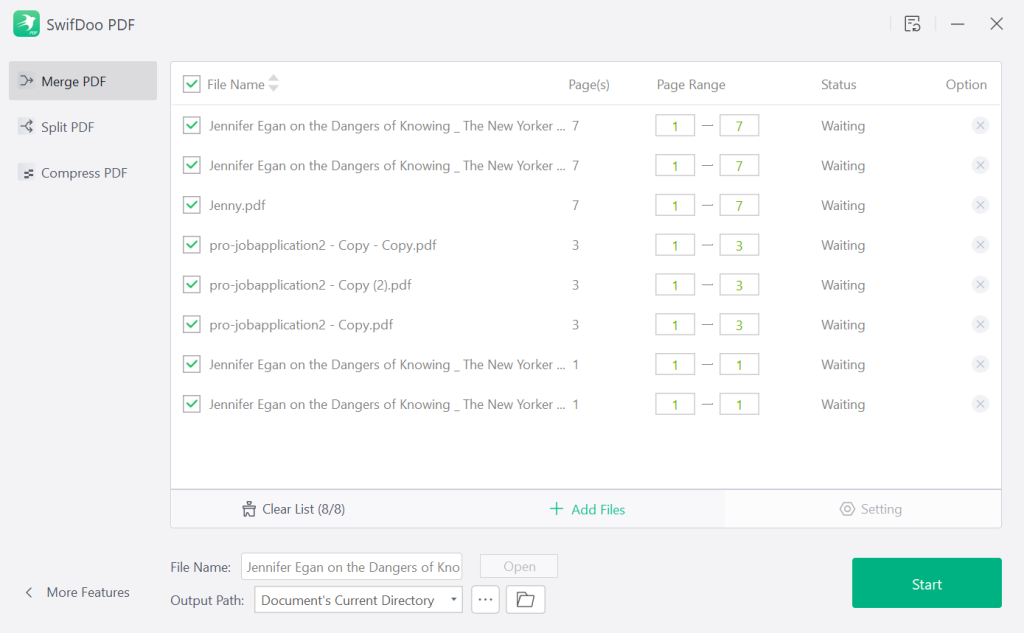This screenshot has height=633, width=1024.
Task: Uncheck pro-jobapplication2 - Copy.pdf checkbox
Action: click(x=191, y=325)
